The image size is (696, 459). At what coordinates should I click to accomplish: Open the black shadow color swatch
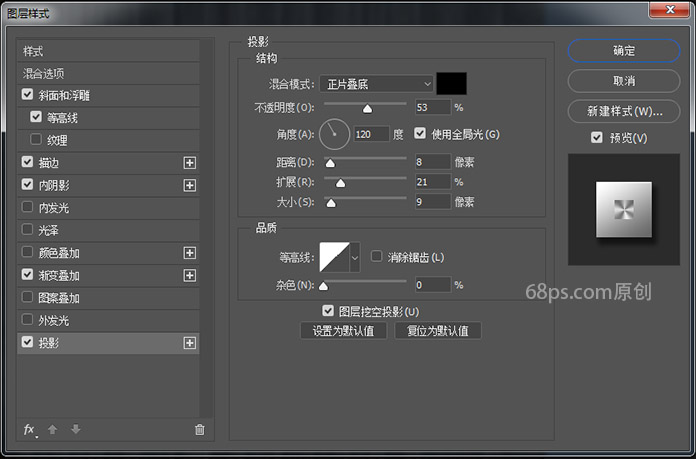click(451, 83)
